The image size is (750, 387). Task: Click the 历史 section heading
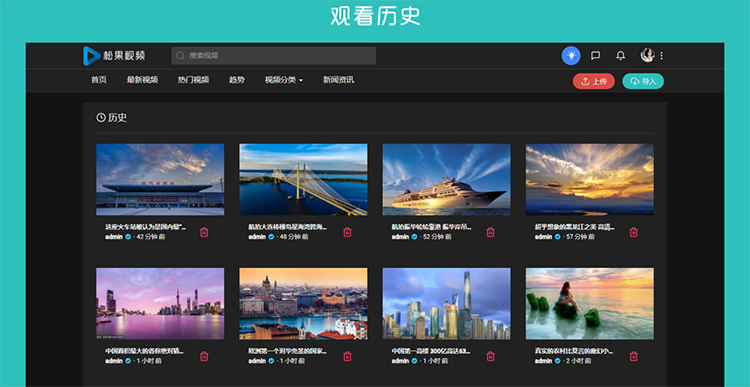point(112,118)
